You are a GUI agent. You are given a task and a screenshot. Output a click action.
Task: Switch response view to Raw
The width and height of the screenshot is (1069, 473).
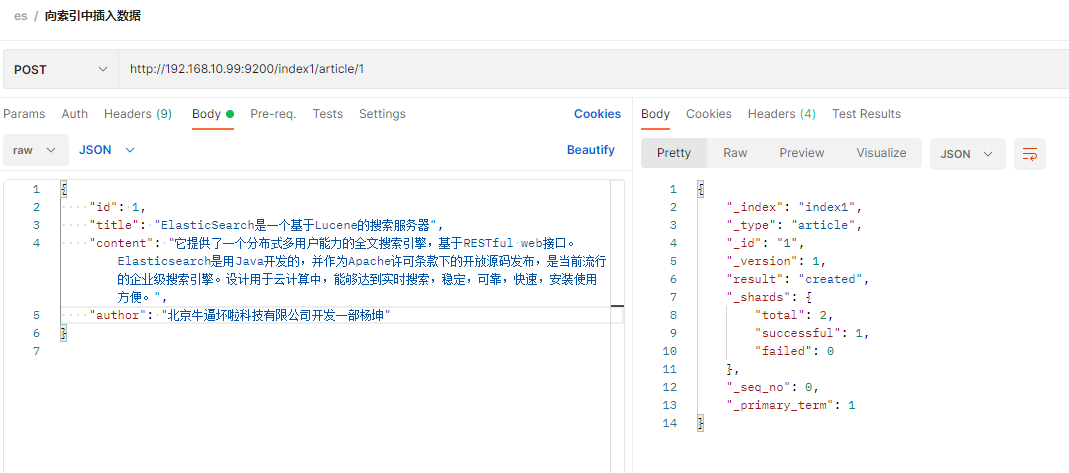pos(735,153)
